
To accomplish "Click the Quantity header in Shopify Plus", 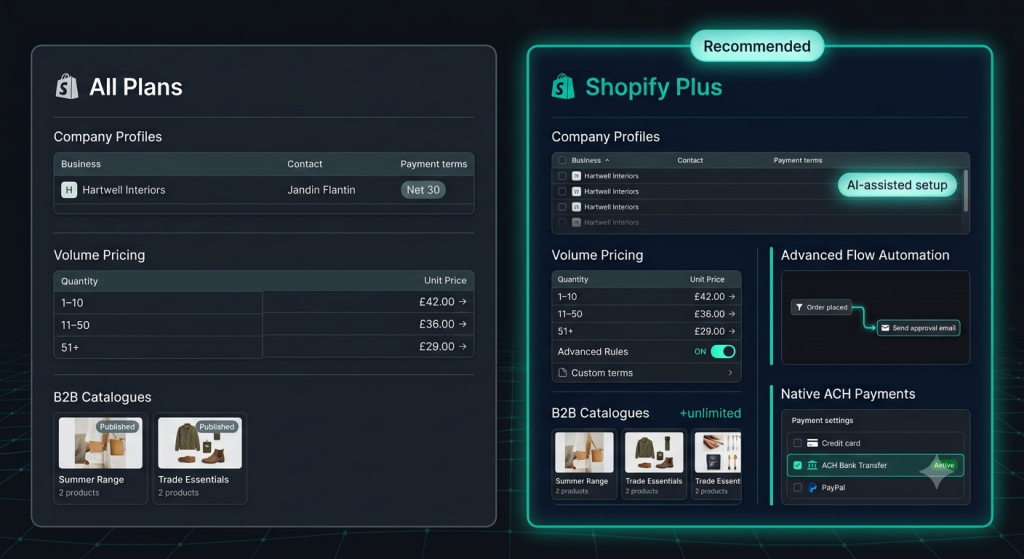I will 573,279.
